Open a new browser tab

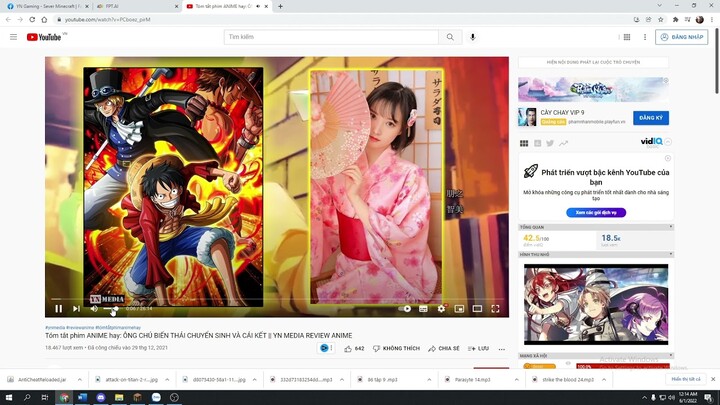click(x=280, y=6)
